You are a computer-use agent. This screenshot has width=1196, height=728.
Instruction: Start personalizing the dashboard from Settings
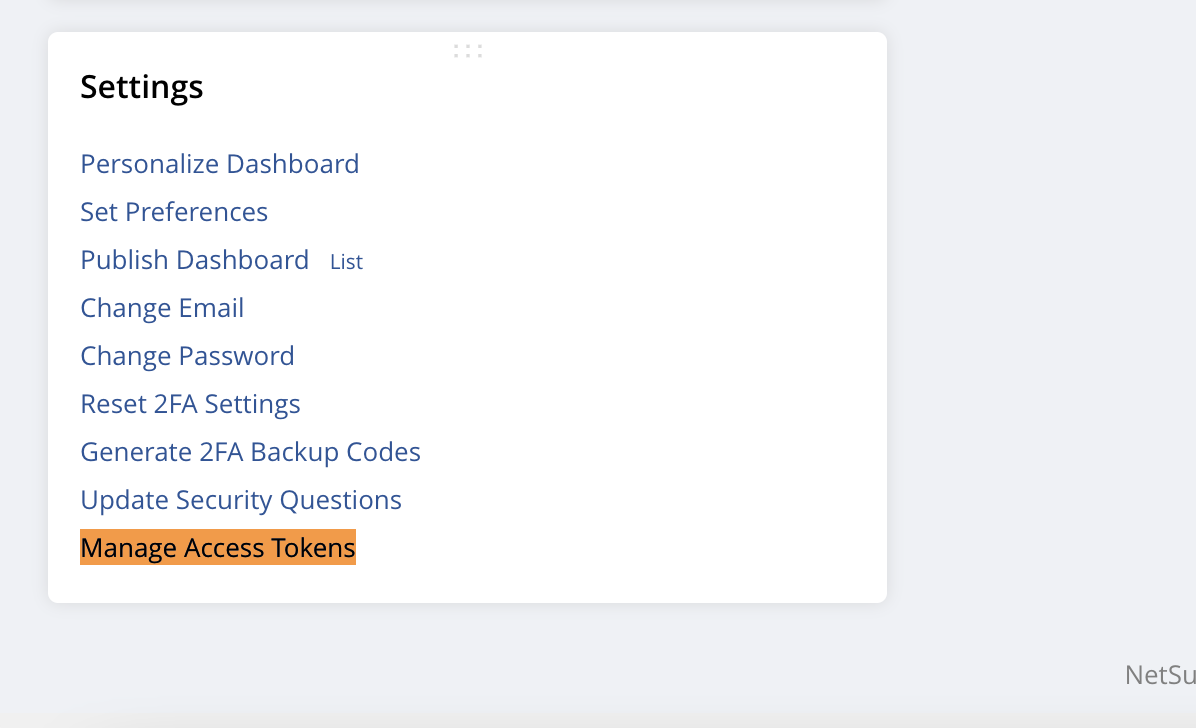[220, 164]
